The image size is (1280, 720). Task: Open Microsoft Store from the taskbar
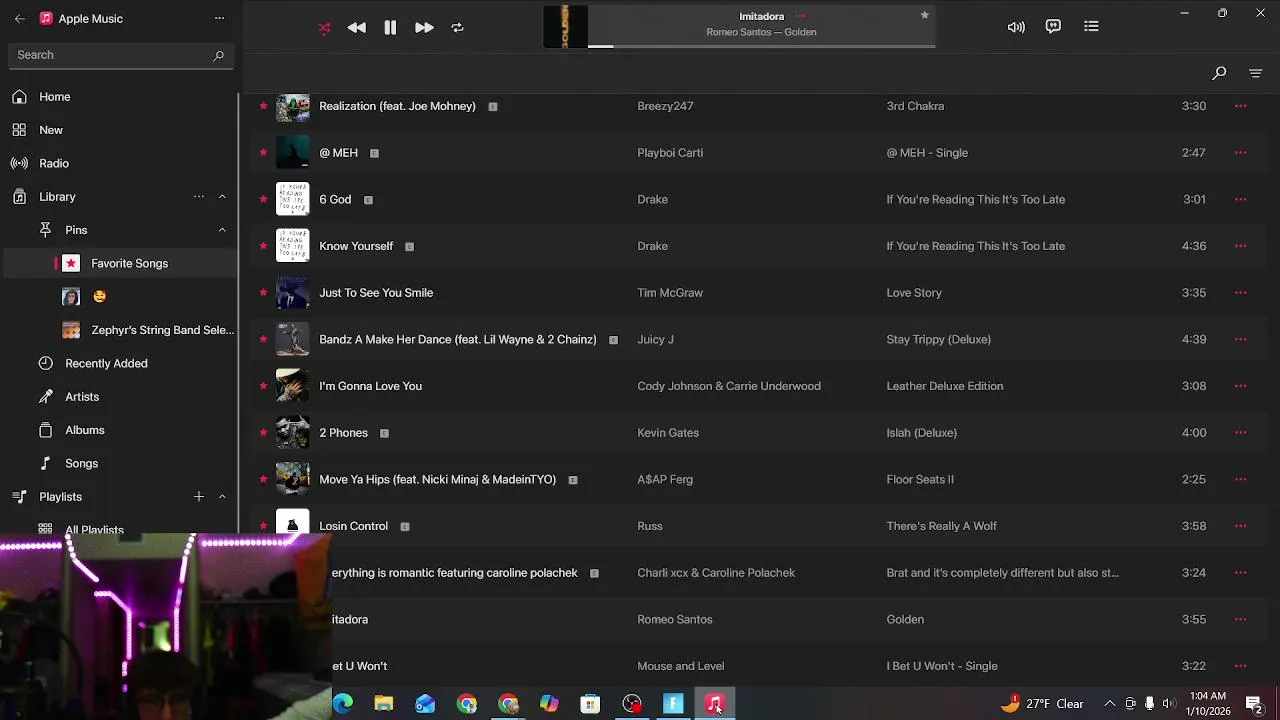click(x=590, y=704)
